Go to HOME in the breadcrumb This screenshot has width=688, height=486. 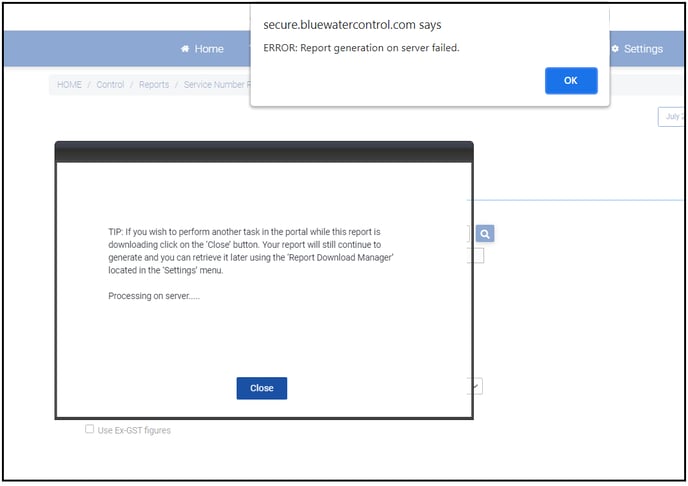pyautogui.click(x=70, y=85)
